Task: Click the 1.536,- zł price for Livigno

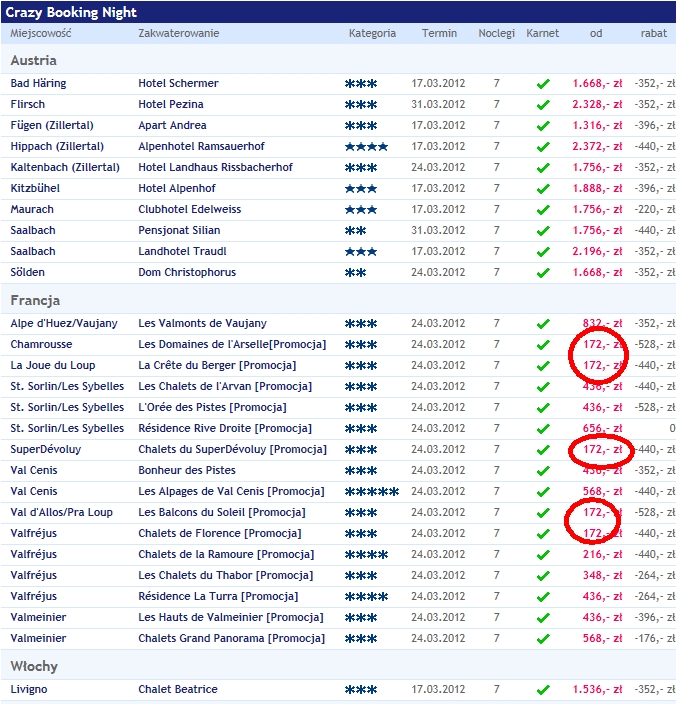Action: [597, 689]
